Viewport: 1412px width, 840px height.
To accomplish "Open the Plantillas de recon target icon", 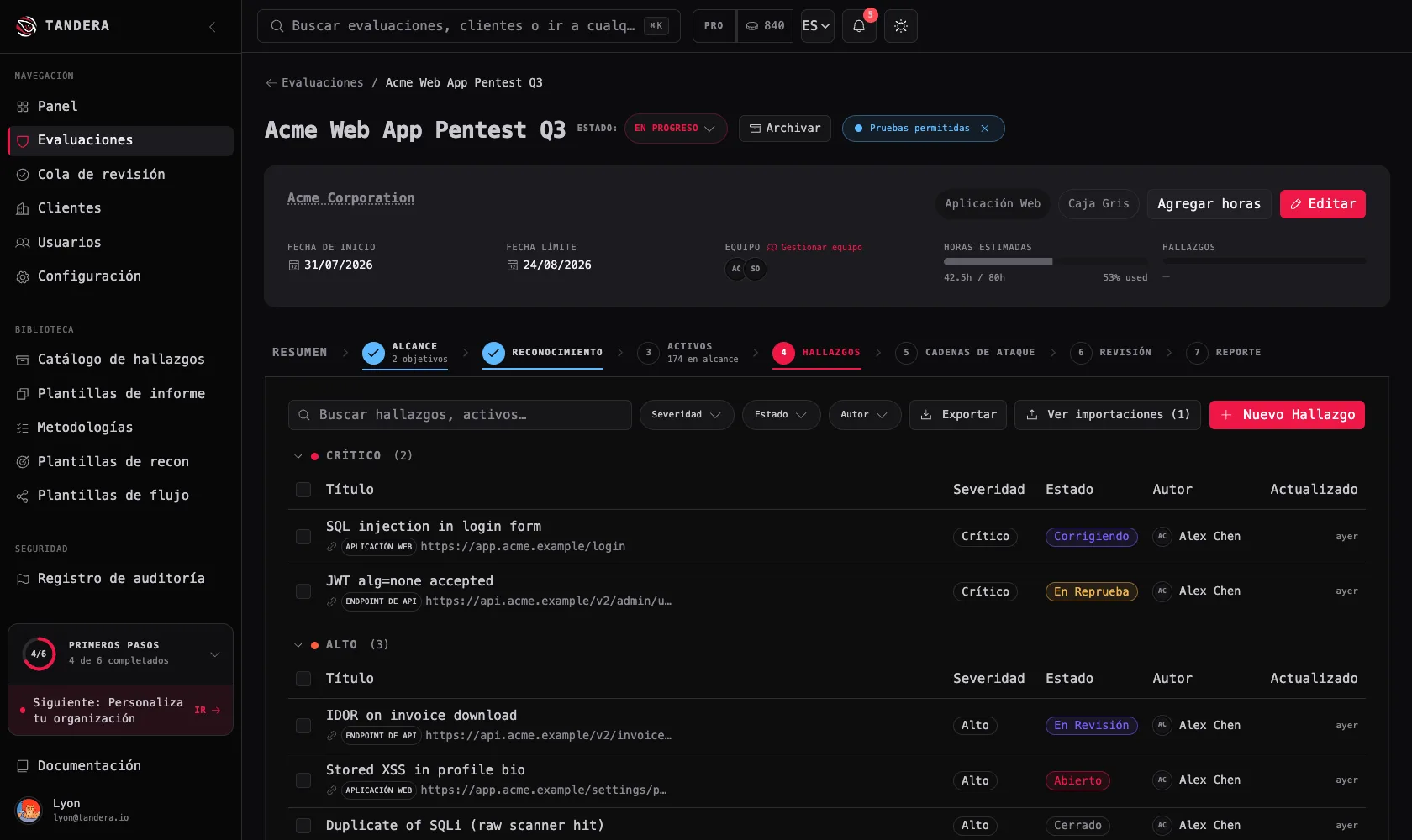I will click(x=23, y=462).
